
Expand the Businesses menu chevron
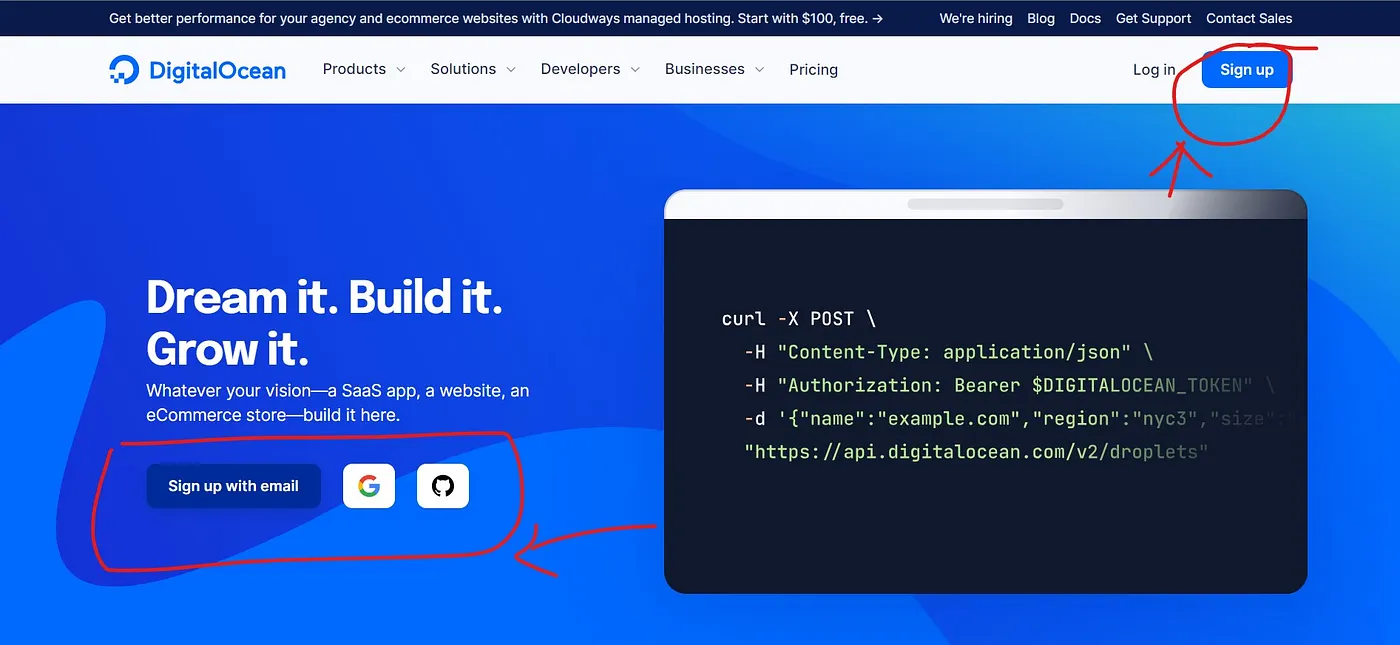(x=759, y=70)
